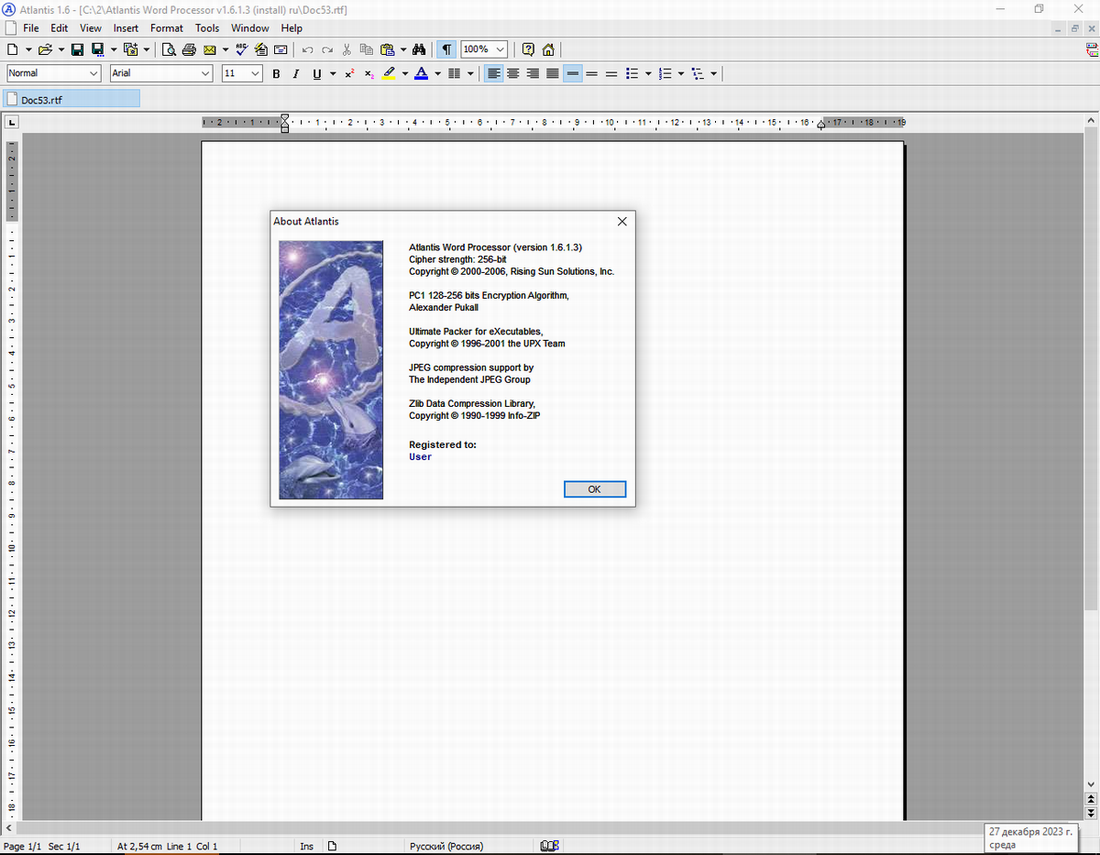The width and height of the screenshot is (1100, 855).
Task: Click the numbered list icon
Action: tap(665, 74)
